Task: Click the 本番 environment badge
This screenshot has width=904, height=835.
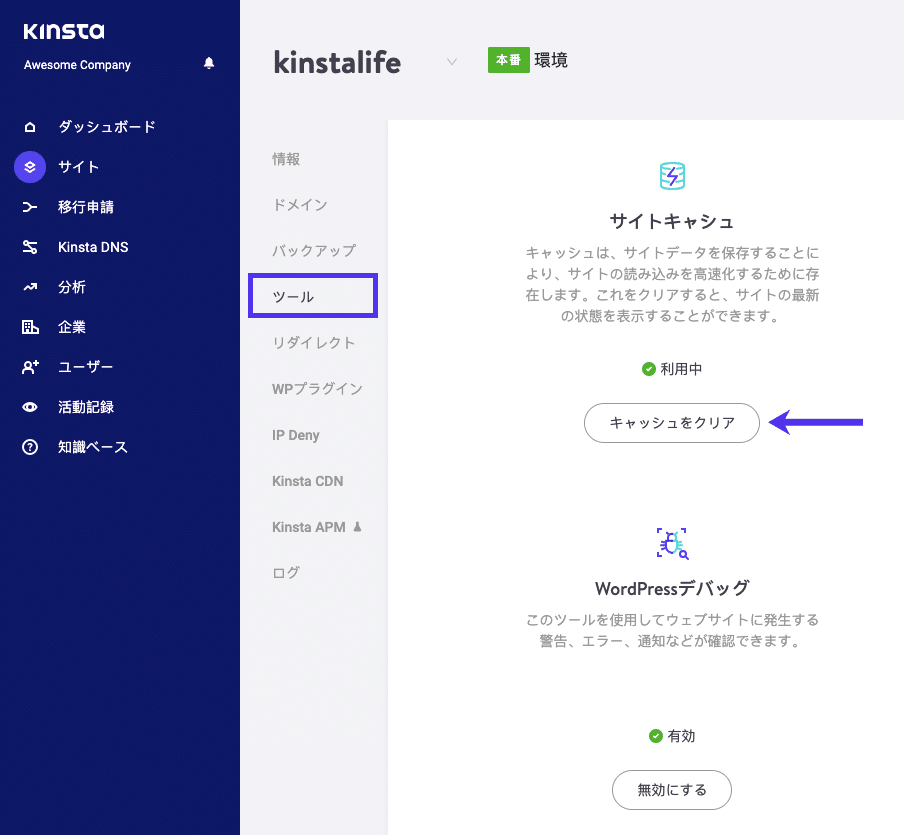Action: tap(508, 60)
